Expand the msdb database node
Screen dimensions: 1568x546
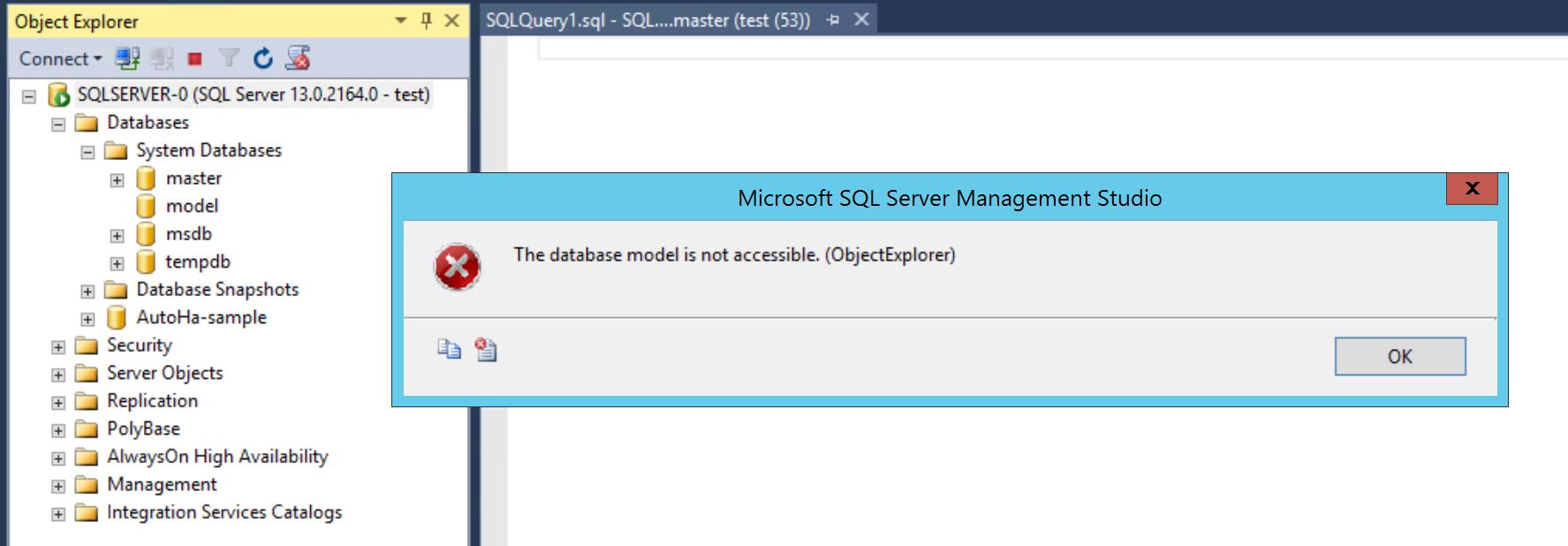click(117, 235)
